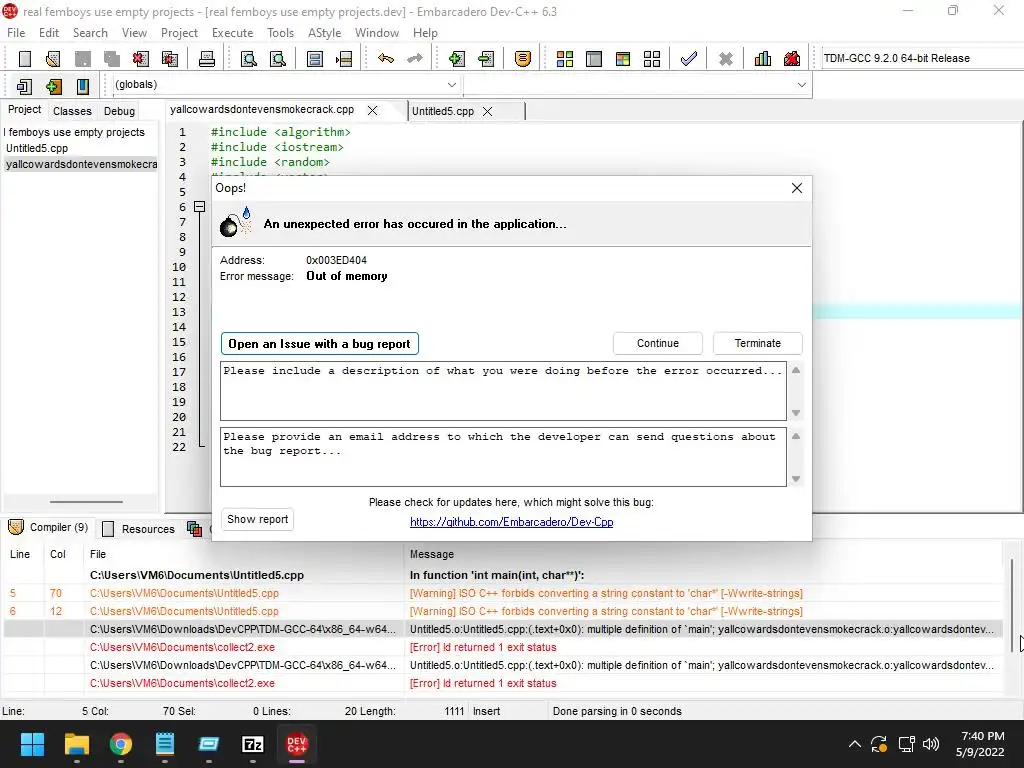Open the github.com/Embarcadero/Dev-Cpp link
Screen dimensions: 1024x768
pyautogui.click(x=511, y=522)
